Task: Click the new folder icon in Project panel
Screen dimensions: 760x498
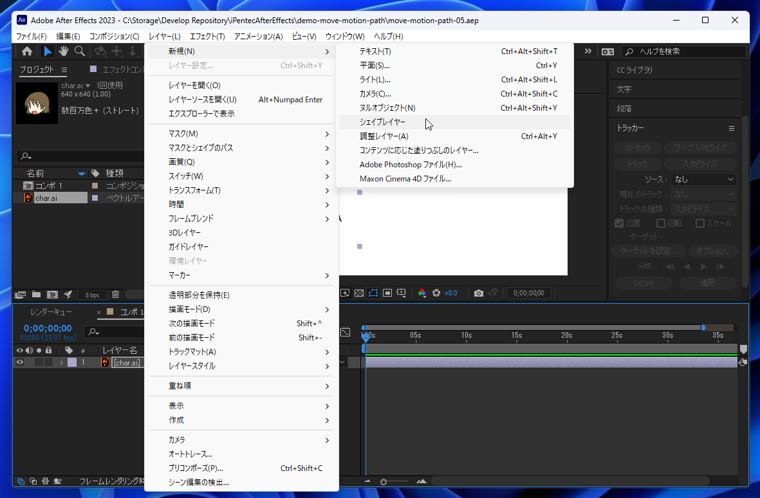Action: [36, 295]
